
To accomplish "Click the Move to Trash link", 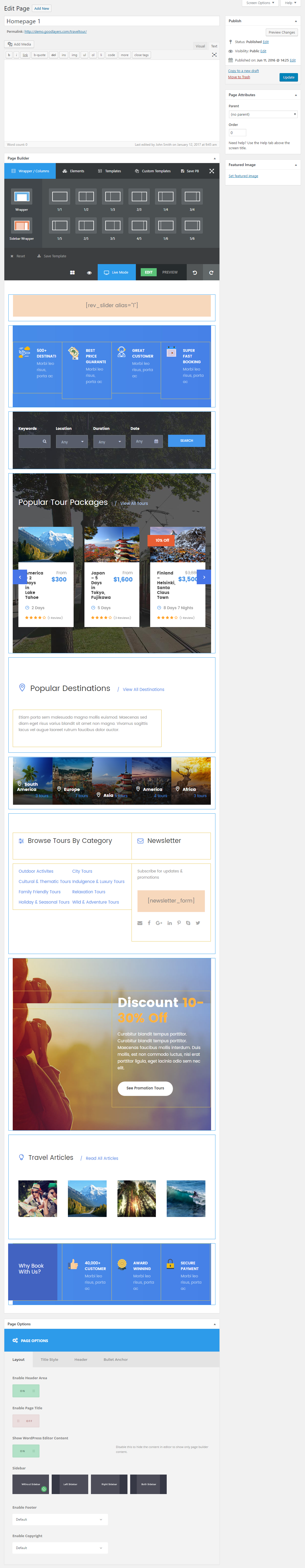I will pos(239,77).
